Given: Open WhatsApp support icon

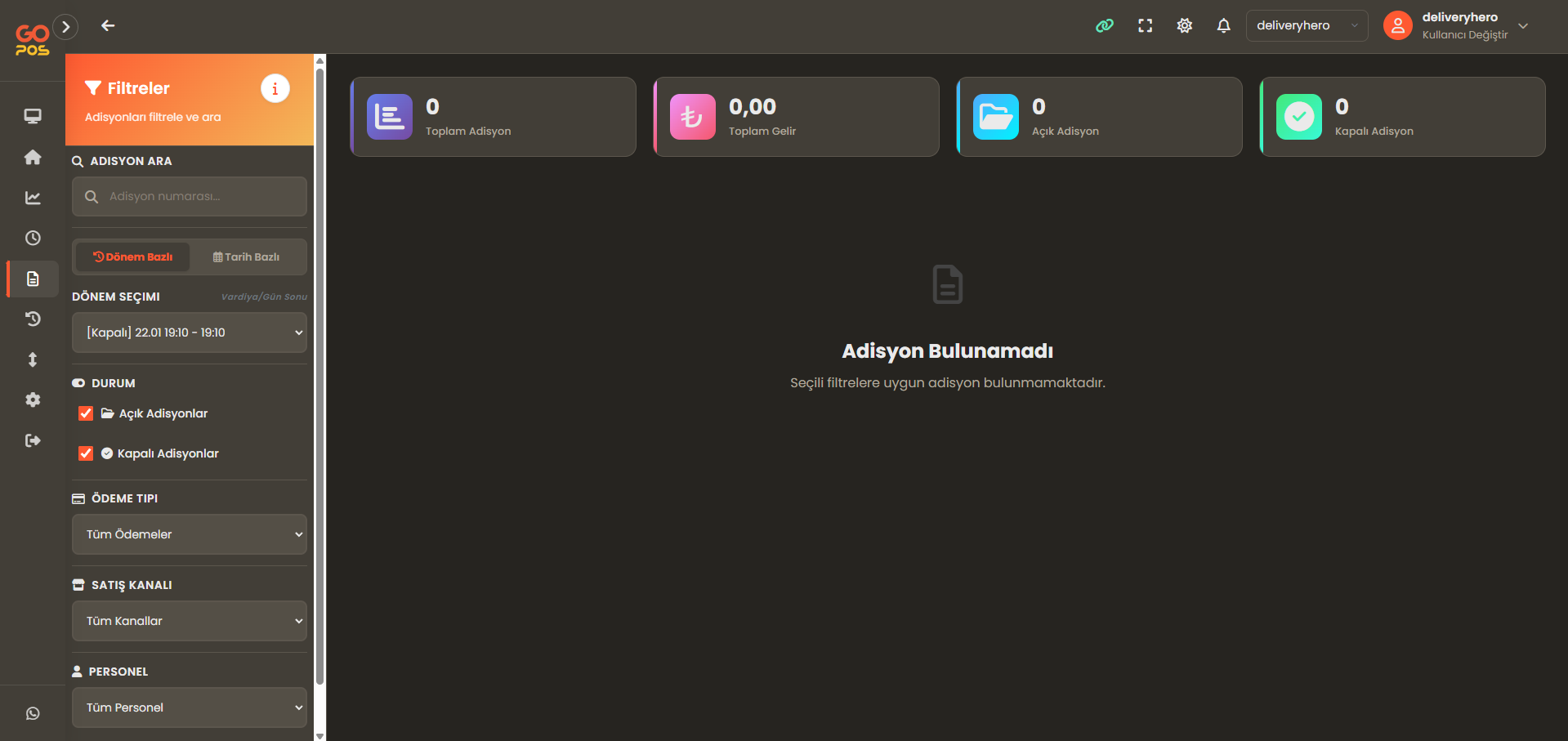Looking at the screenshot, I should (33, 713).
